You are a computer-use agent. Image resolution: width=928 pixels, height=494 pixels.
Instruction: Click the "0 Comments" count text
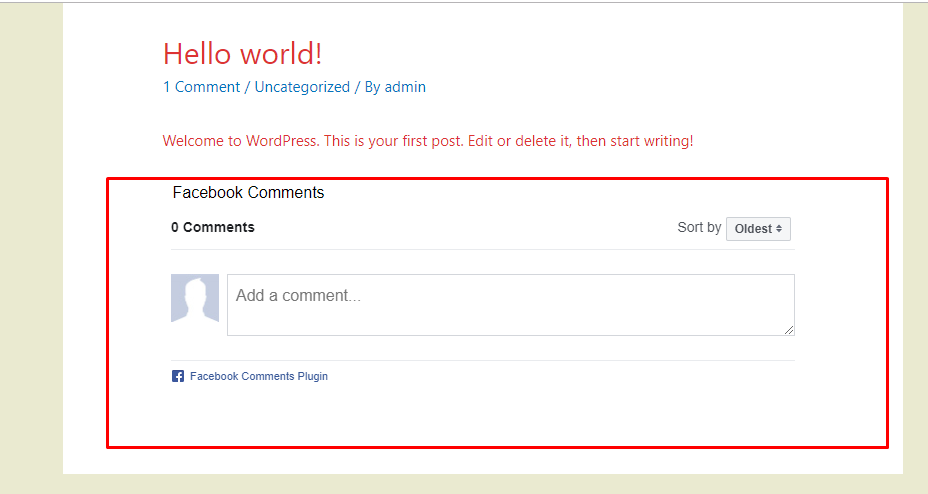click(213, 227)
